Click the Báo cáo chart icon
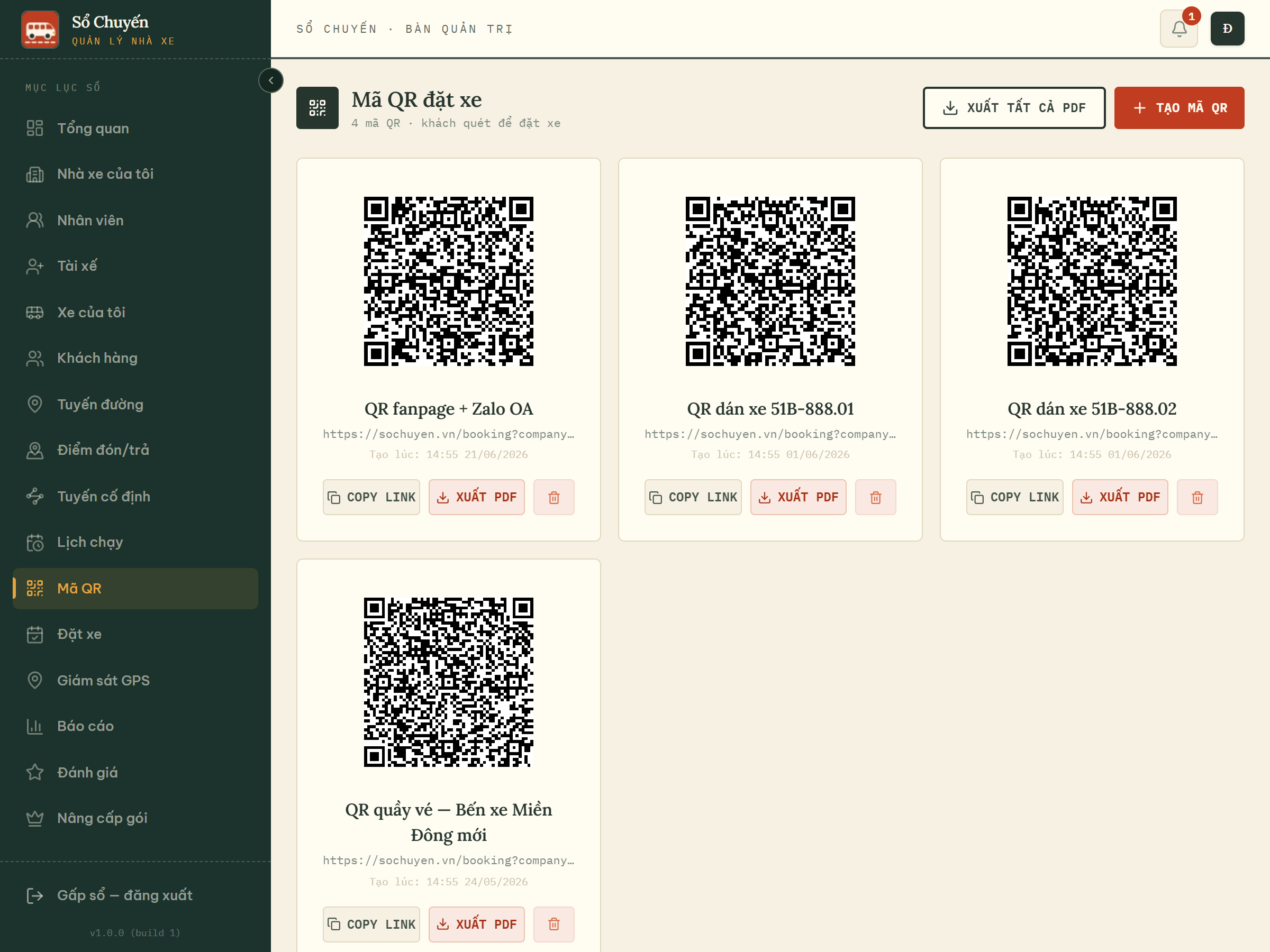 [x=35, y=727]
